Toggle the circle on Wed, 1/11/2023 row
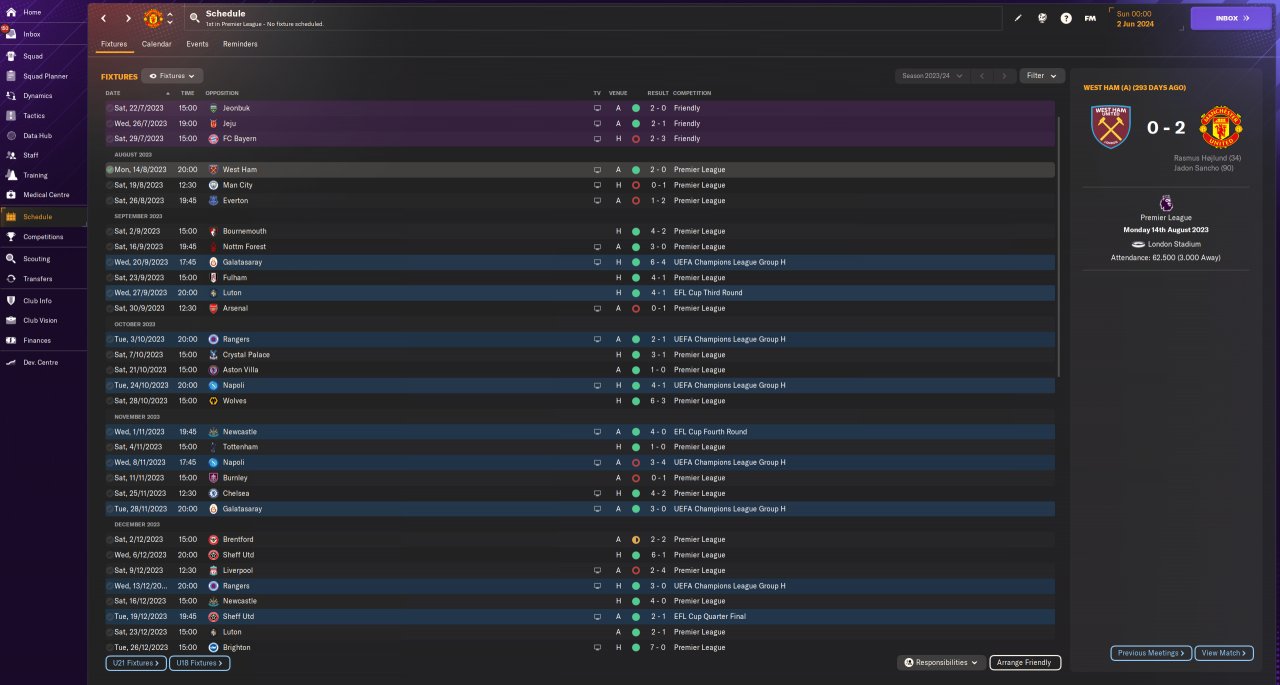 pos(110,432)
